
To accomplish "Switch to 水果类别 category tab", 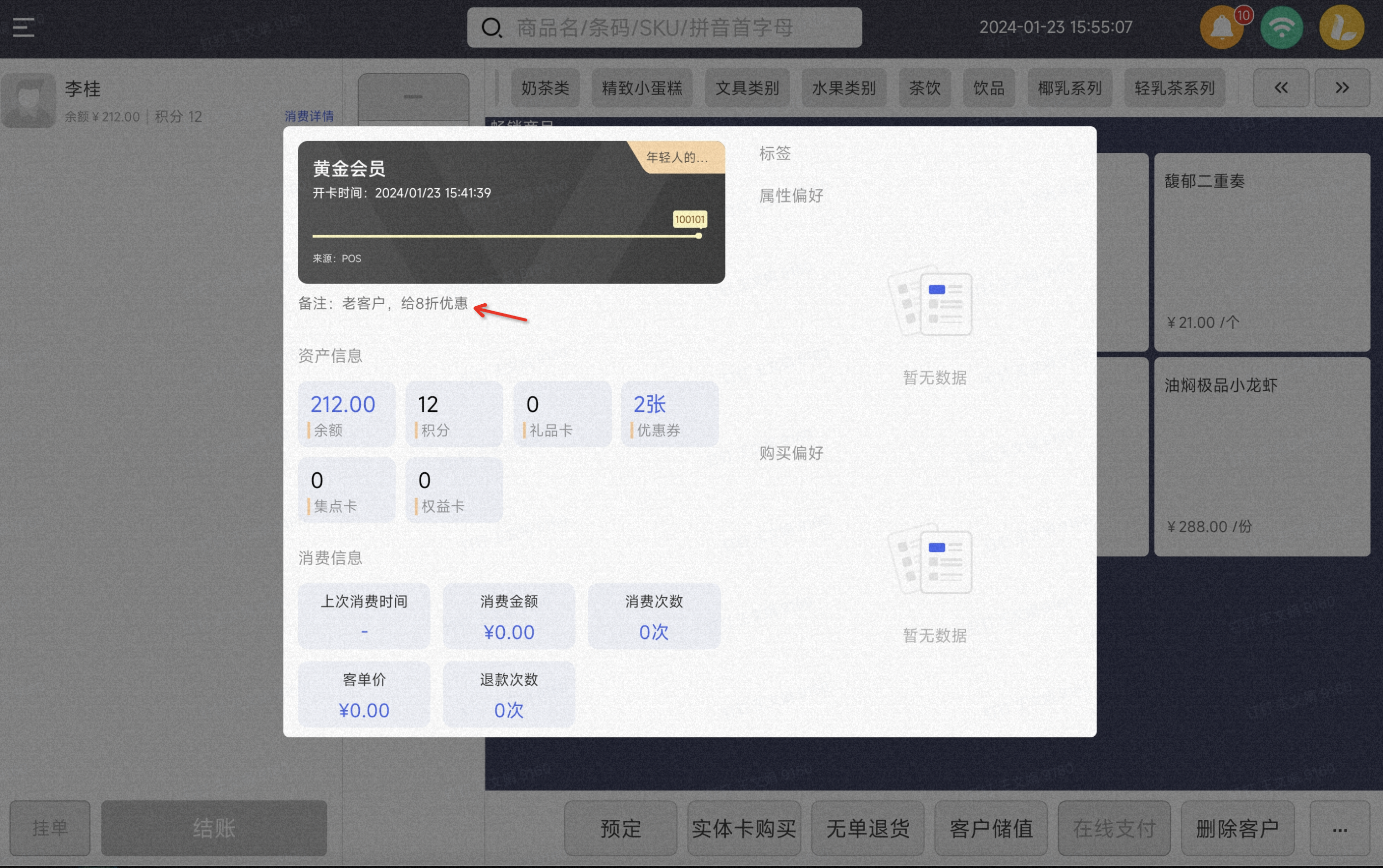I will pos(843,88).
